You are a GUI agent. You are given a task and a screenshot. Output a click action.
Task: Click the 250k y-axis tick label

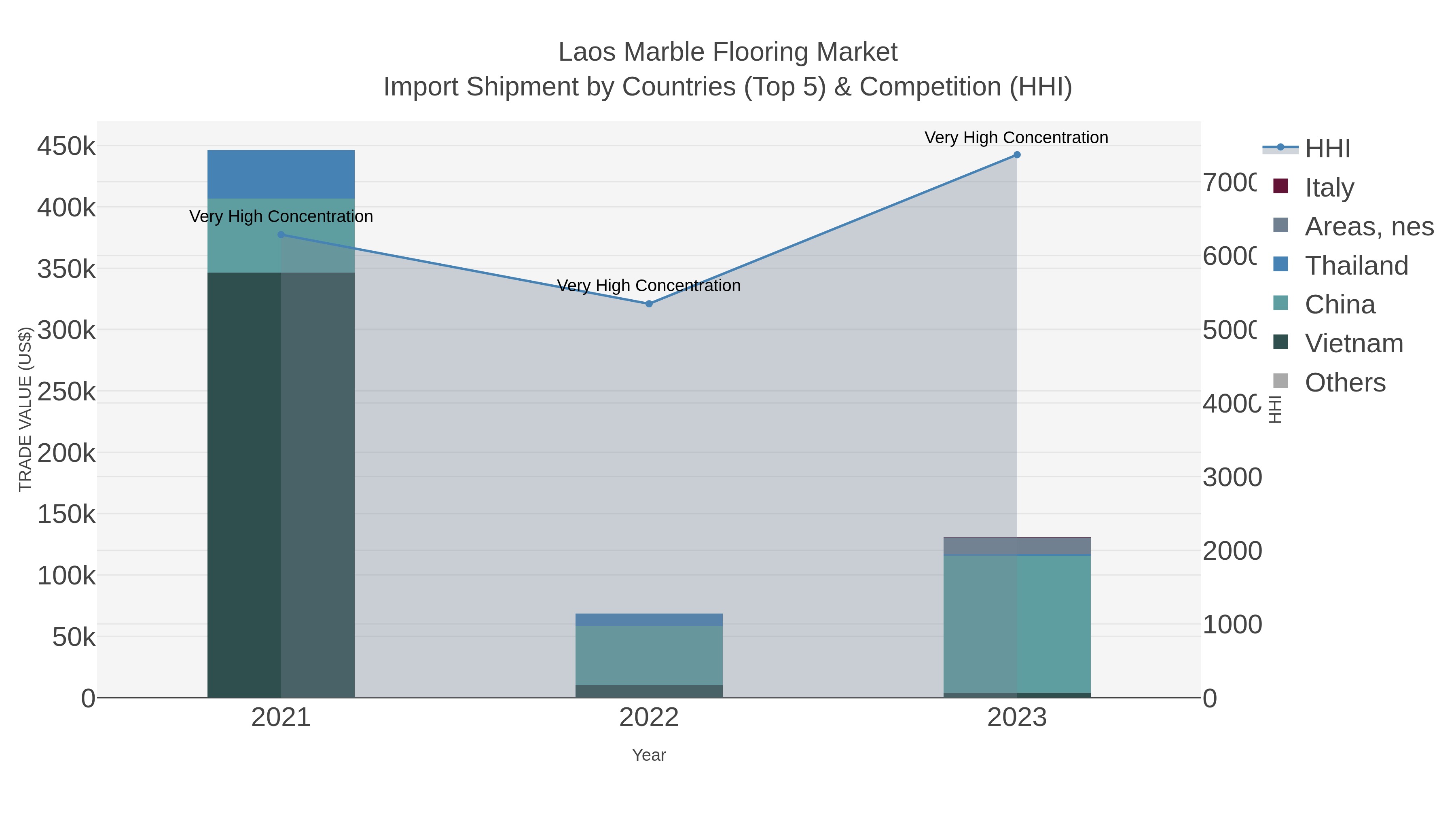coord(67,392)
